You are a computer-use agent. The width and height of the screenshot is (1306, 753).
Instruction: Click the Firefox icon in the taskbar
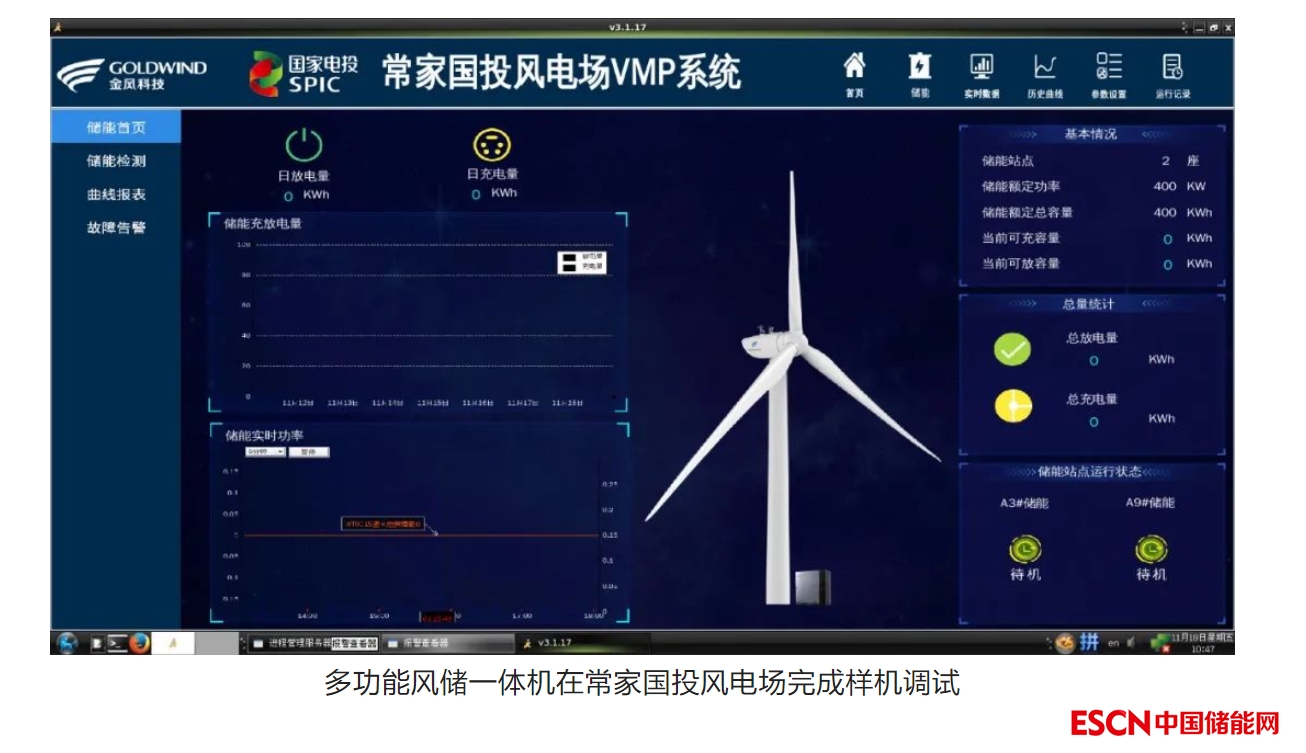tap(139, 643)
